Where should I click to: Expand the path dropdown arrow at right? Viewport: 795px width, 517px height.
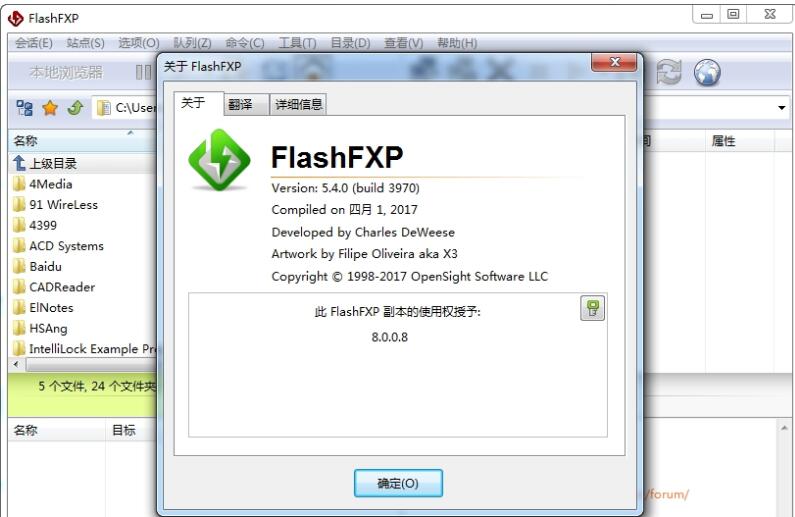click(781, 107)
